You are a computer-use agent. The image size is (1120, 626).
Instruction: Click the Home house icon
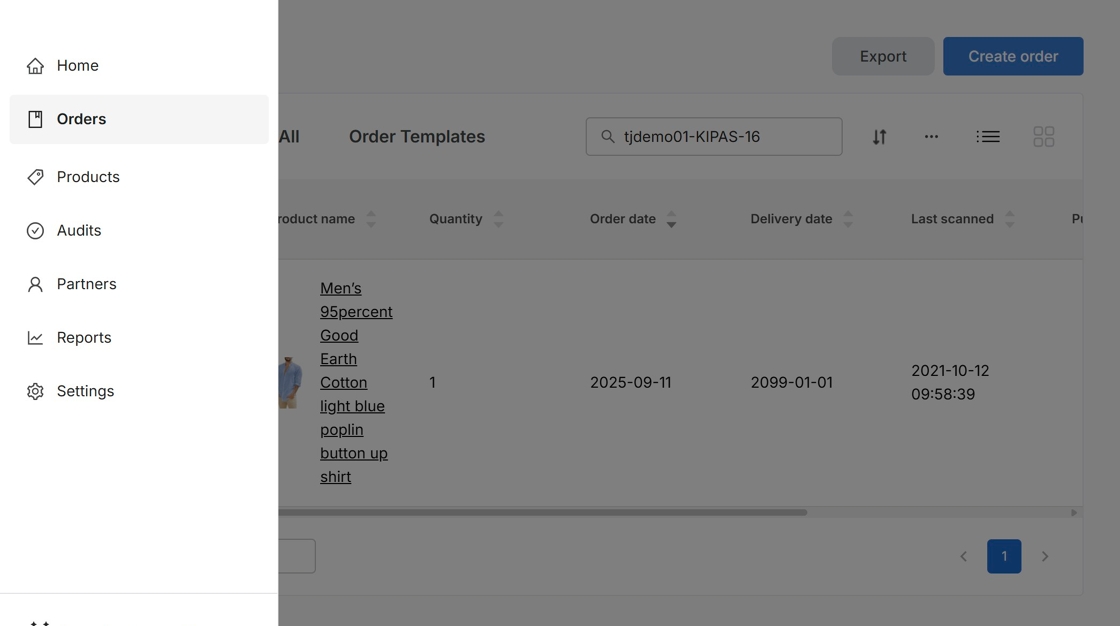pyautogui.click(x=35, y=66)
